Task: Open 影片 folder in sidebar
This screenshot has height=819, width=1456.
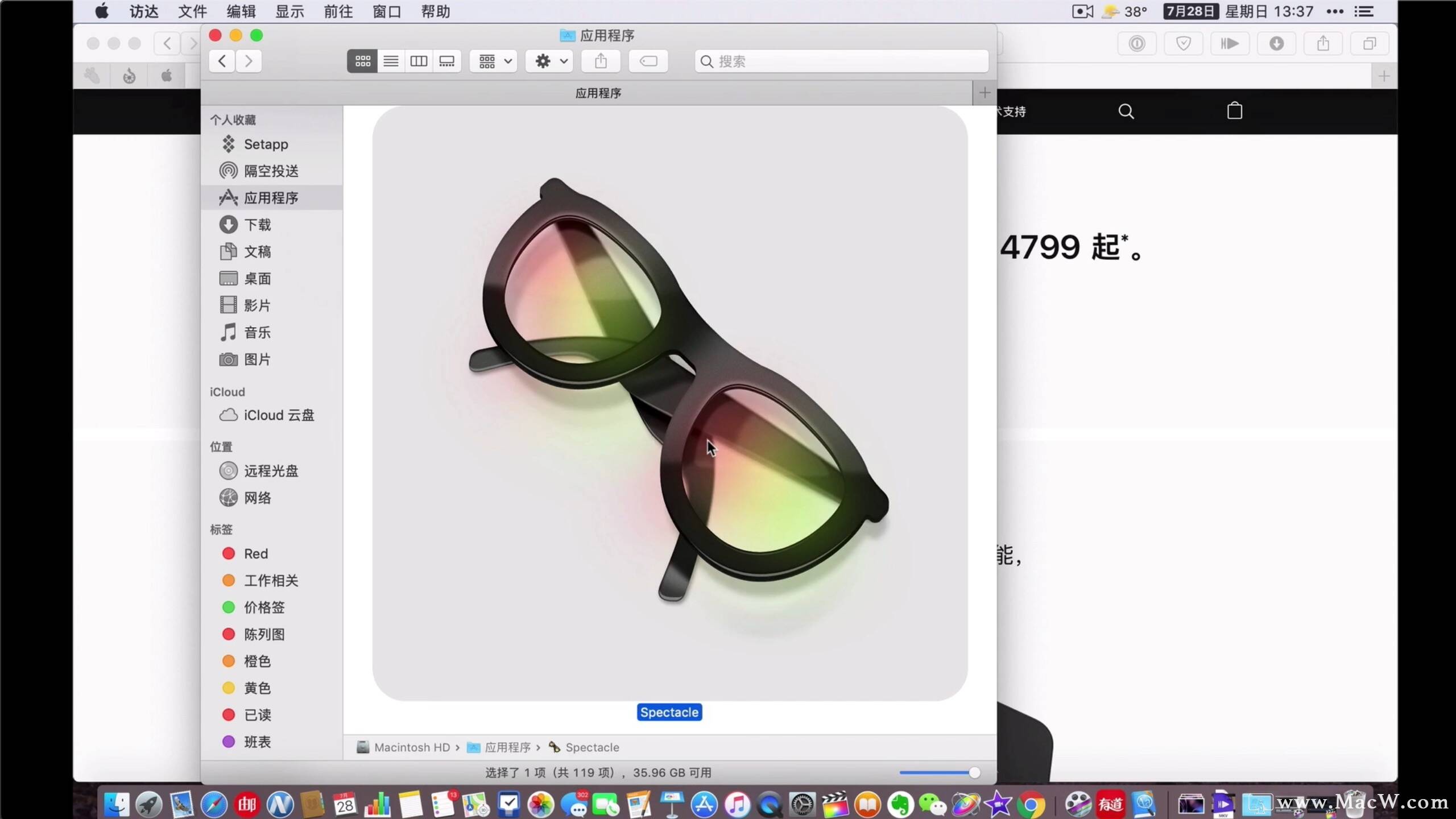Action: [x=272, y=305]
